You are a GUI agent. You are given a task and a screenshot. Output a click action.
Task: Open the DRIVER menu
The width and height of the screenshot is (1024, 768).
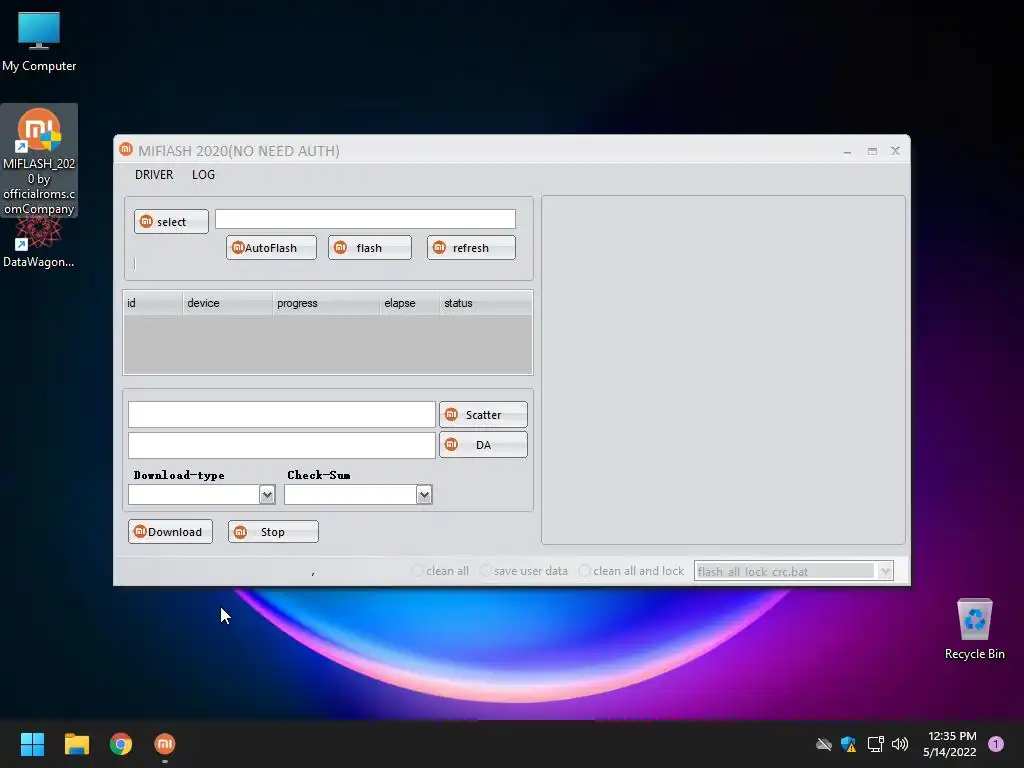[x=154, y=174]
